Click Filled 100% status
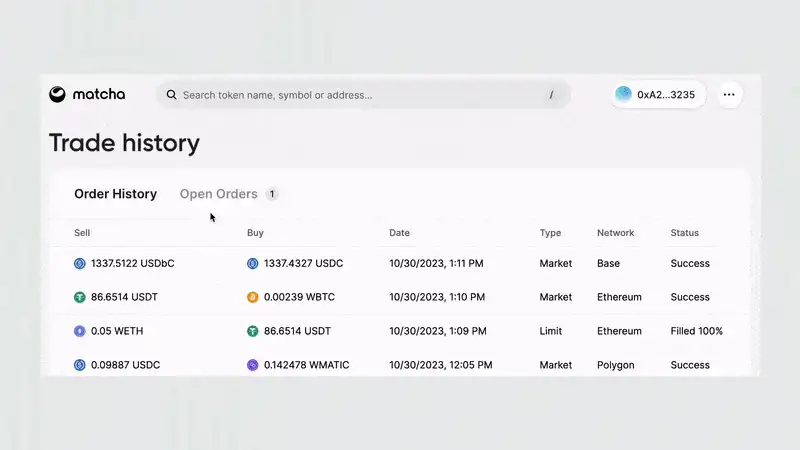 point(696,331)
